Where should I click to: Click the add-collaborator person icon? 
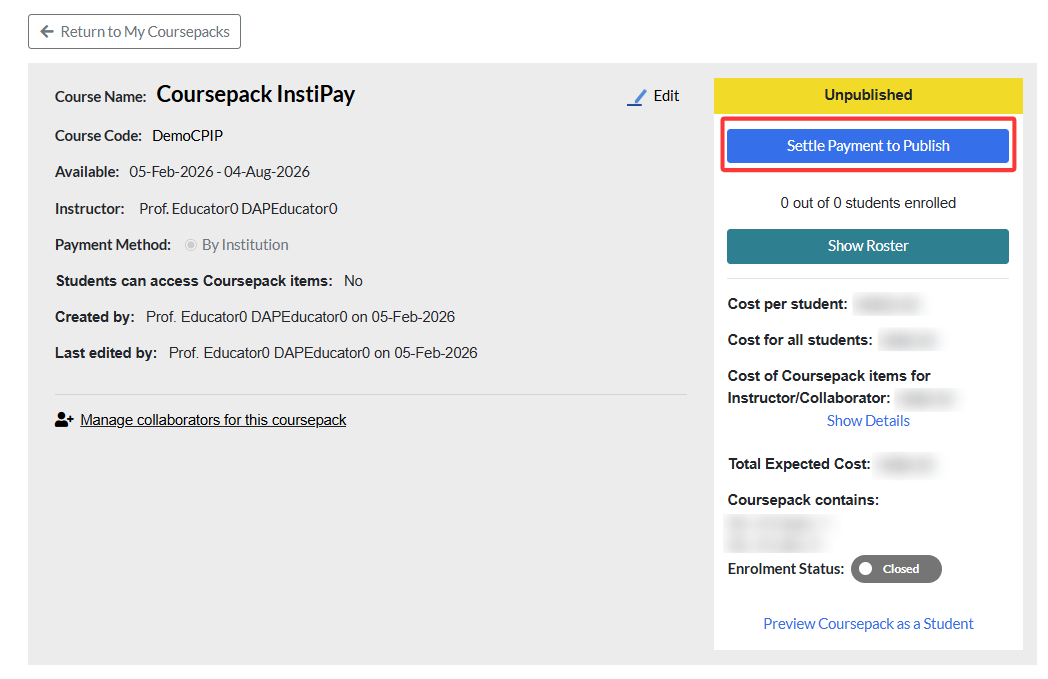point(63,420)
